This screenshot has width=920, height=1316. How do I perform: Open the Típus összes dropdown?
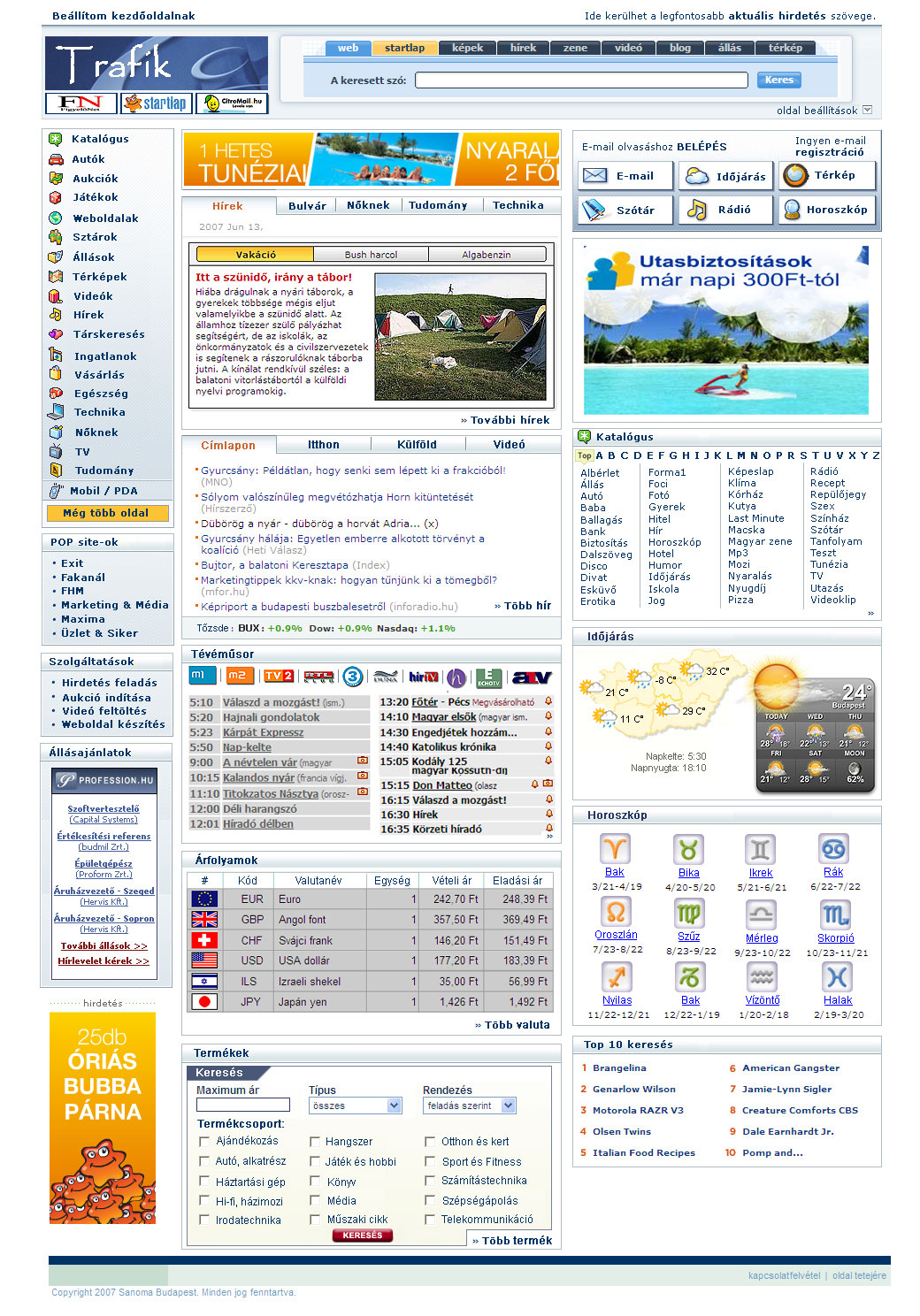pos(356,1106)
